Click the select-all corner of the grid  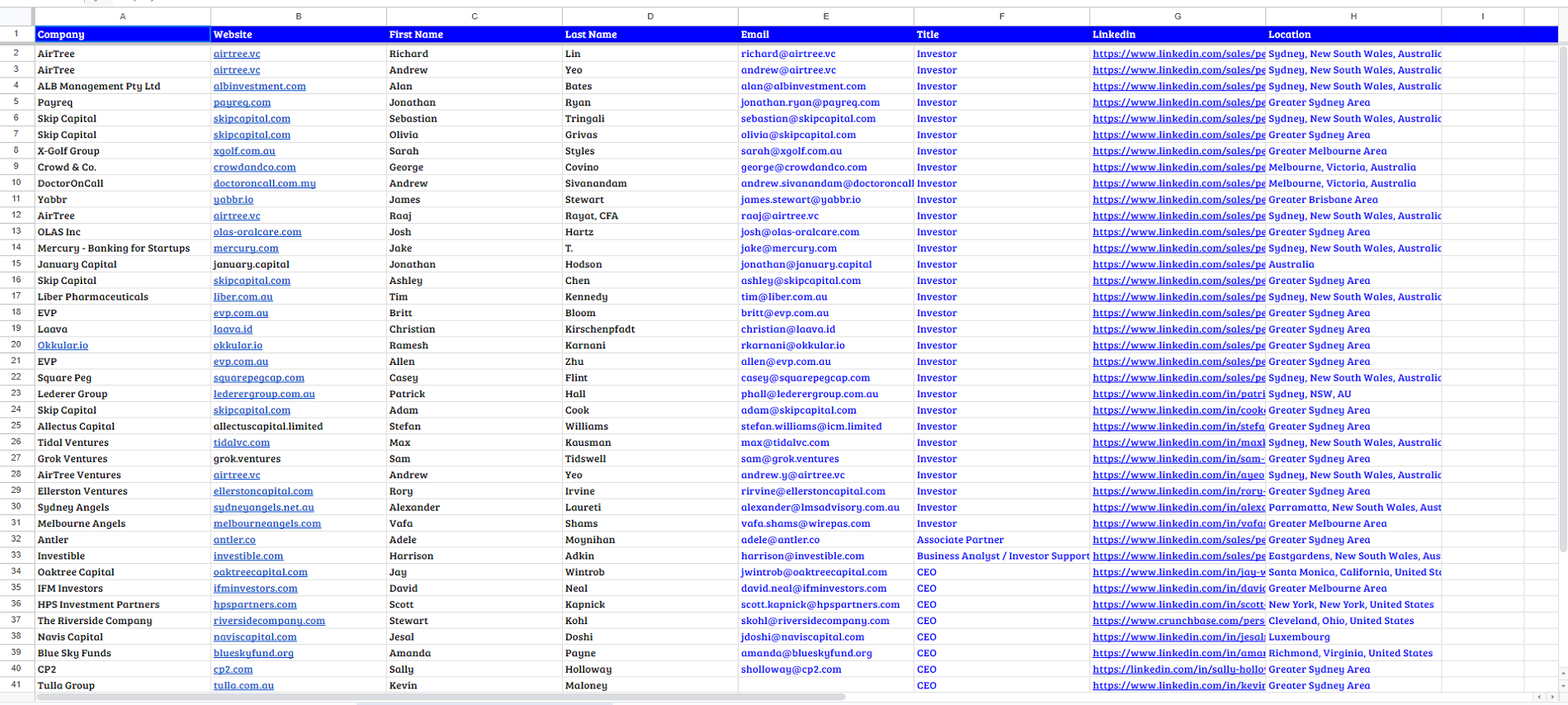pos(17,17)
